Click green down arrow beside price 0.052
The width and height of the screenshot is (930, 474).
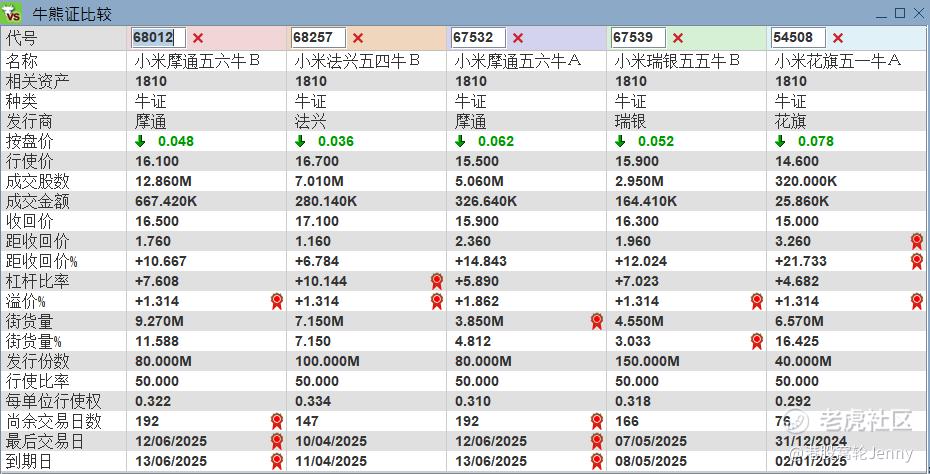coord(620,141)
